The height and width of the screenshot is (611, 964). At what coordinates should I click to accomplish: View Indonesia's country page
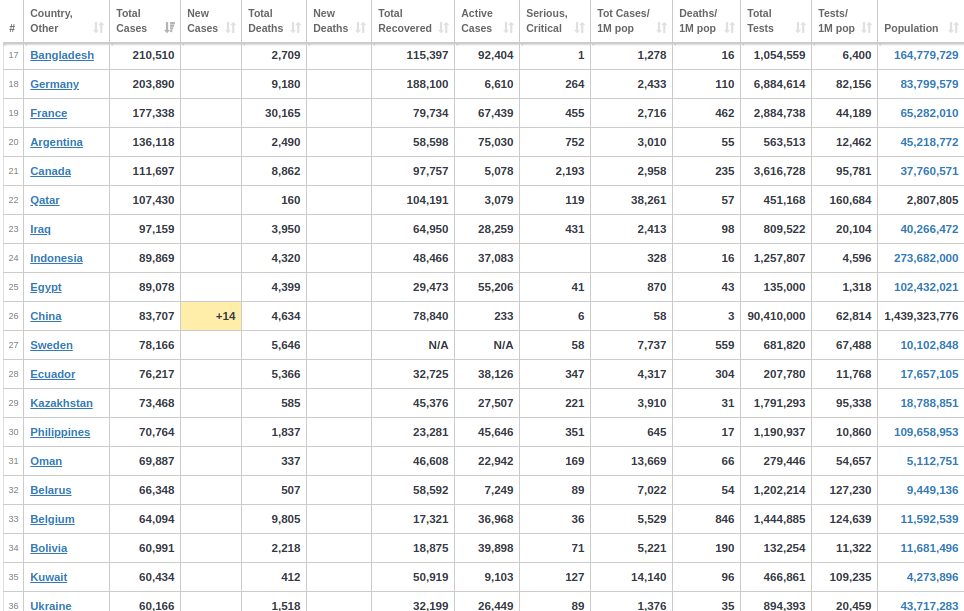click(57, 258)
